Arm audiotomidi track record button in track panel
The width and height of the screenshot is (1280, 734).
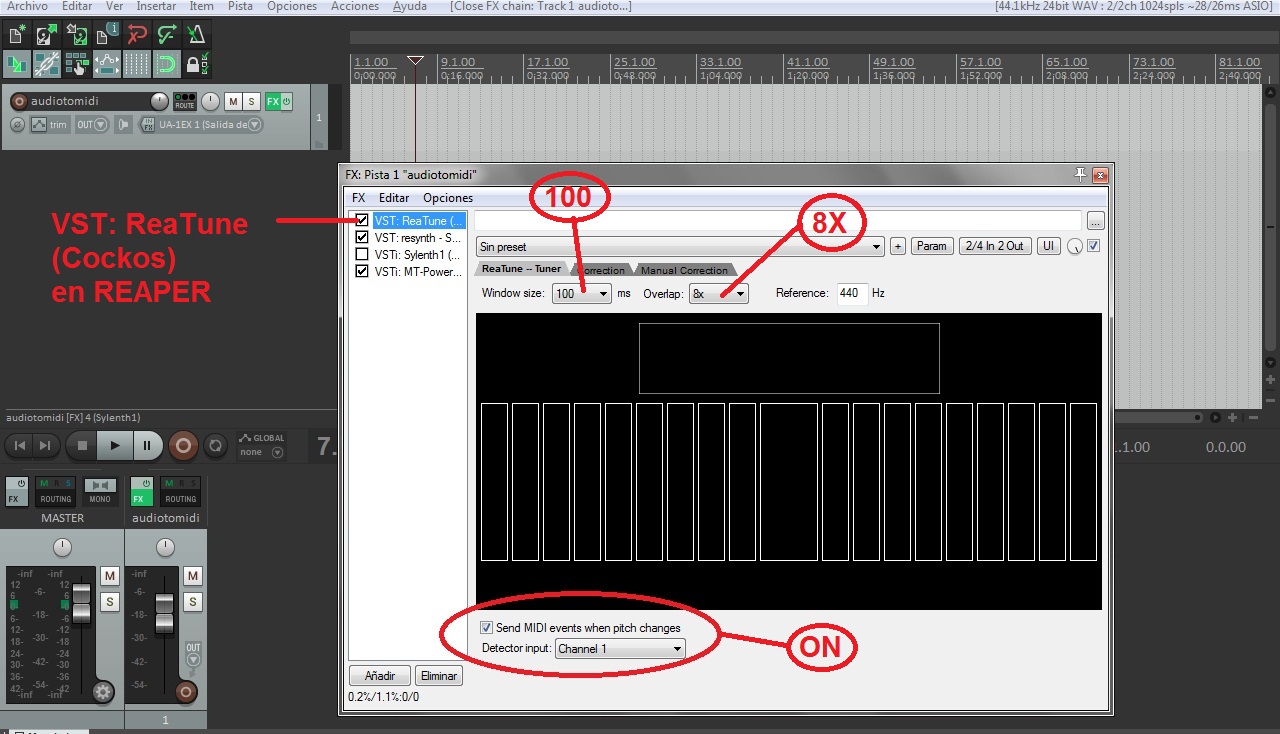(17, 101)
